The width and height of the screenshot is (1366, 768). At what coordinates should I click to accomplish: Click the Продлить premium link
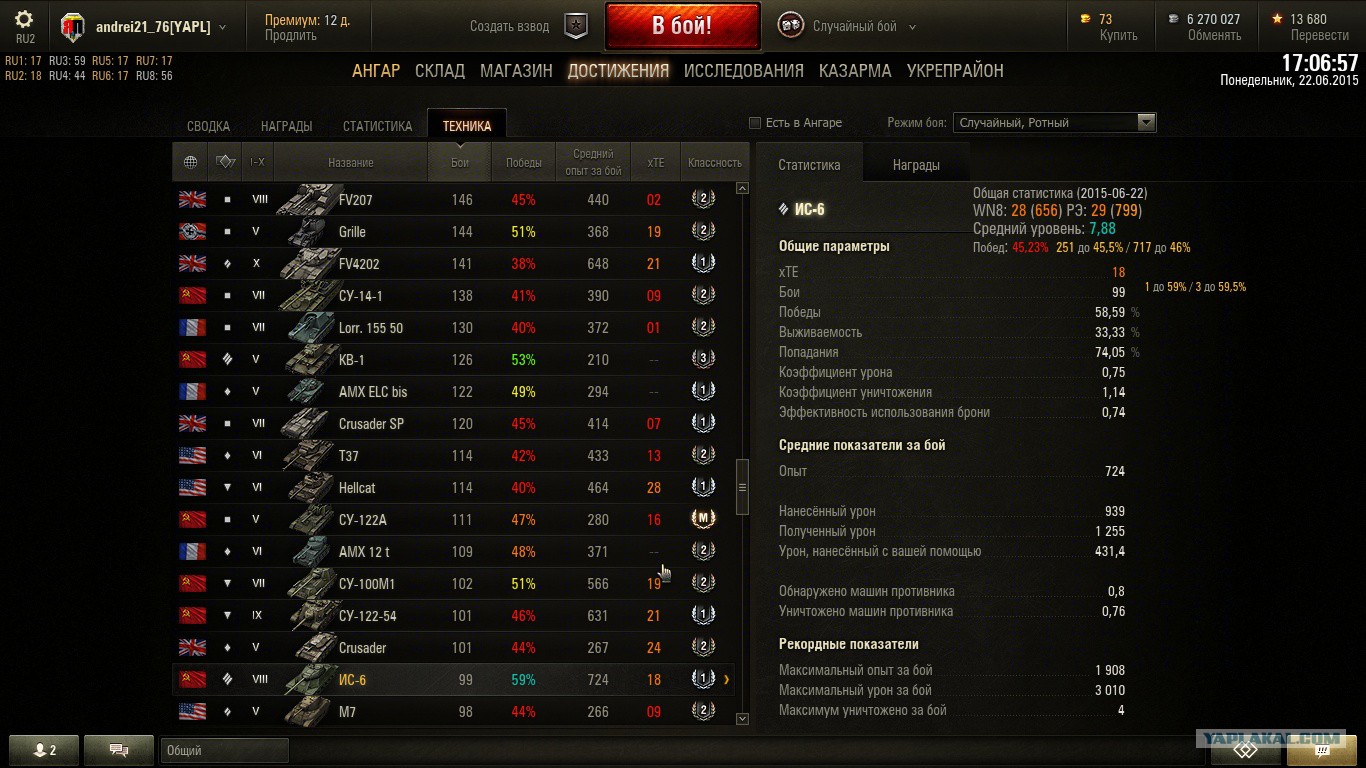click(x=291, y=35)
